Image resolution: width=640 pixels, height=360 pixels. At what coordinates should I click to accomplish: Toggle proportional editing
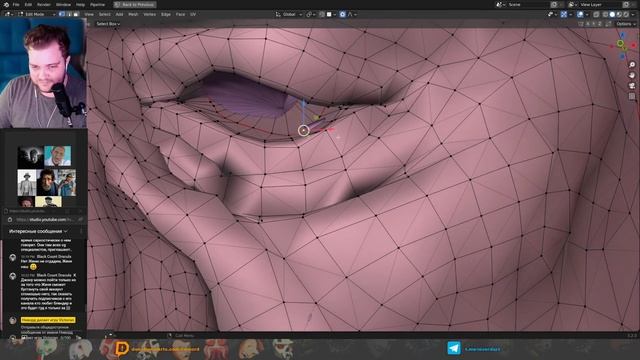[x=342, y=14]
